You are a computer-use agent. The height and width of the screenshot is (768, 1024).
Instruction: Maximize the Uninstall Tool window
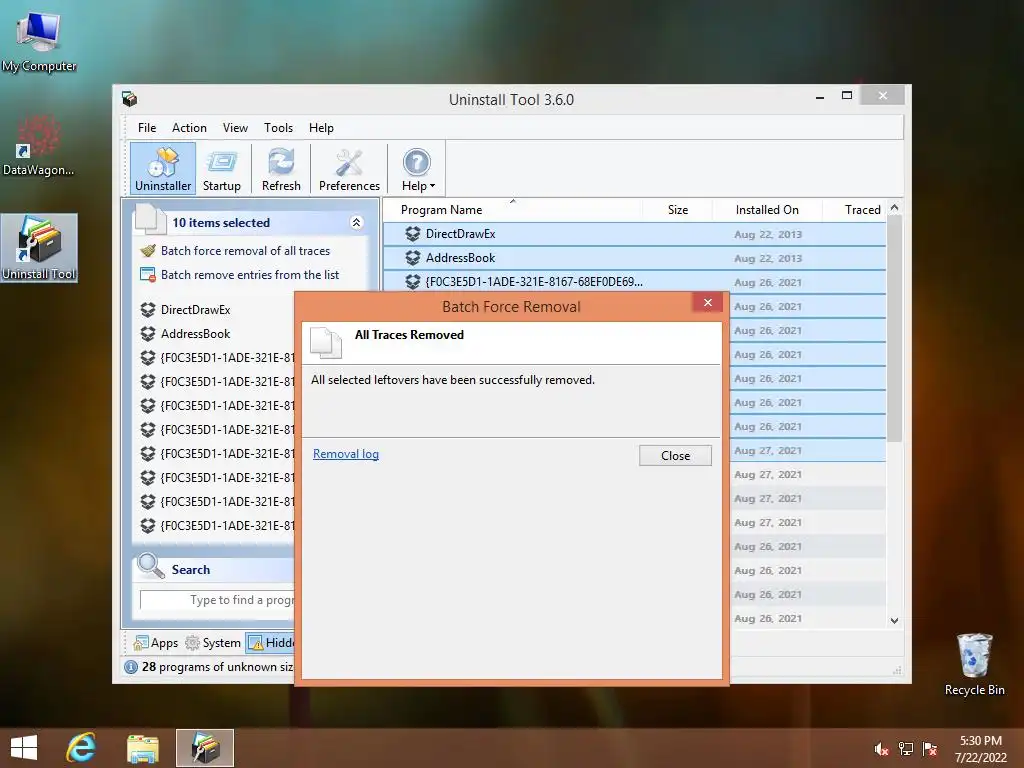click(846, 96)
